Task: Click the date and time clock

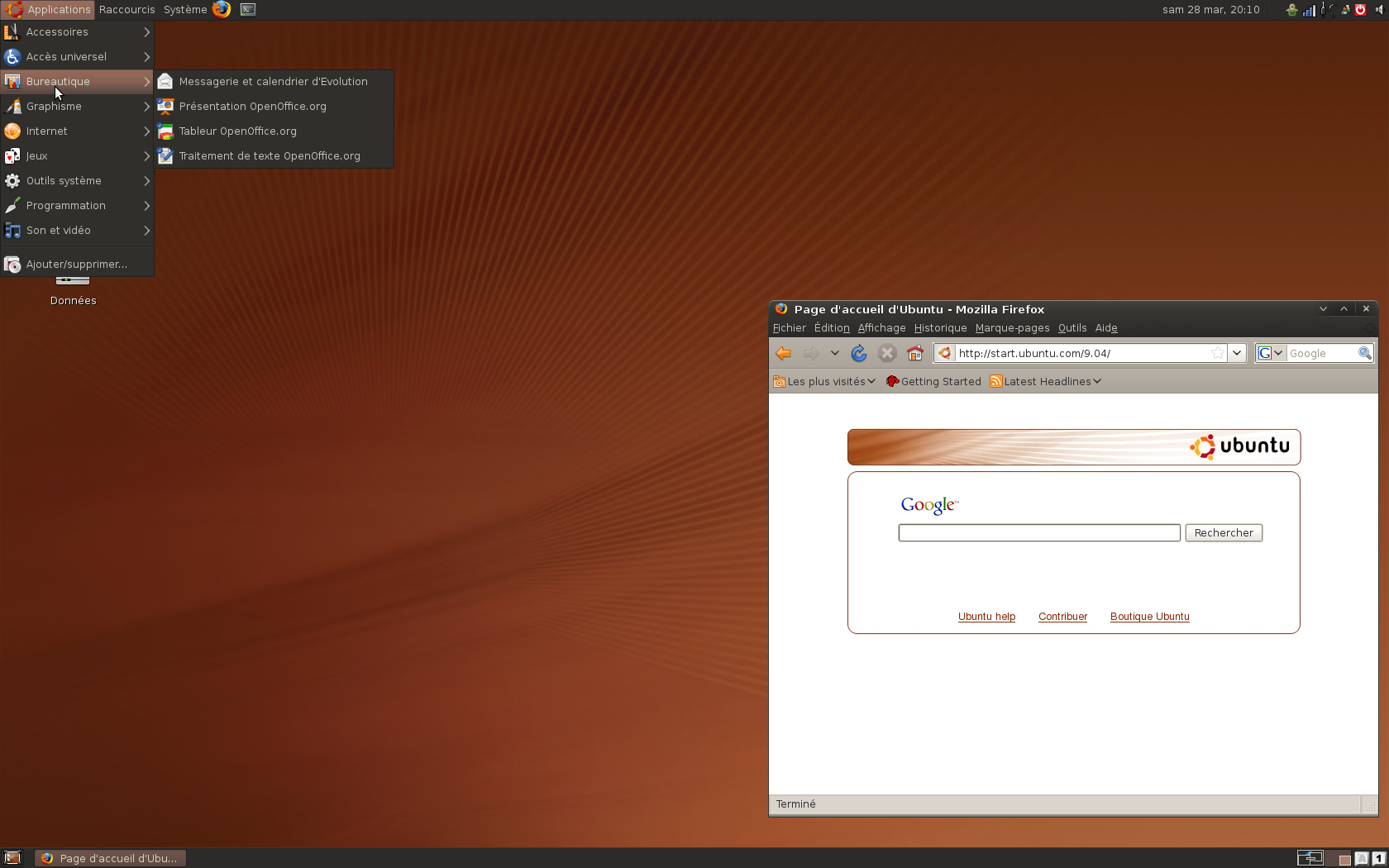Action: [1210, 9]
